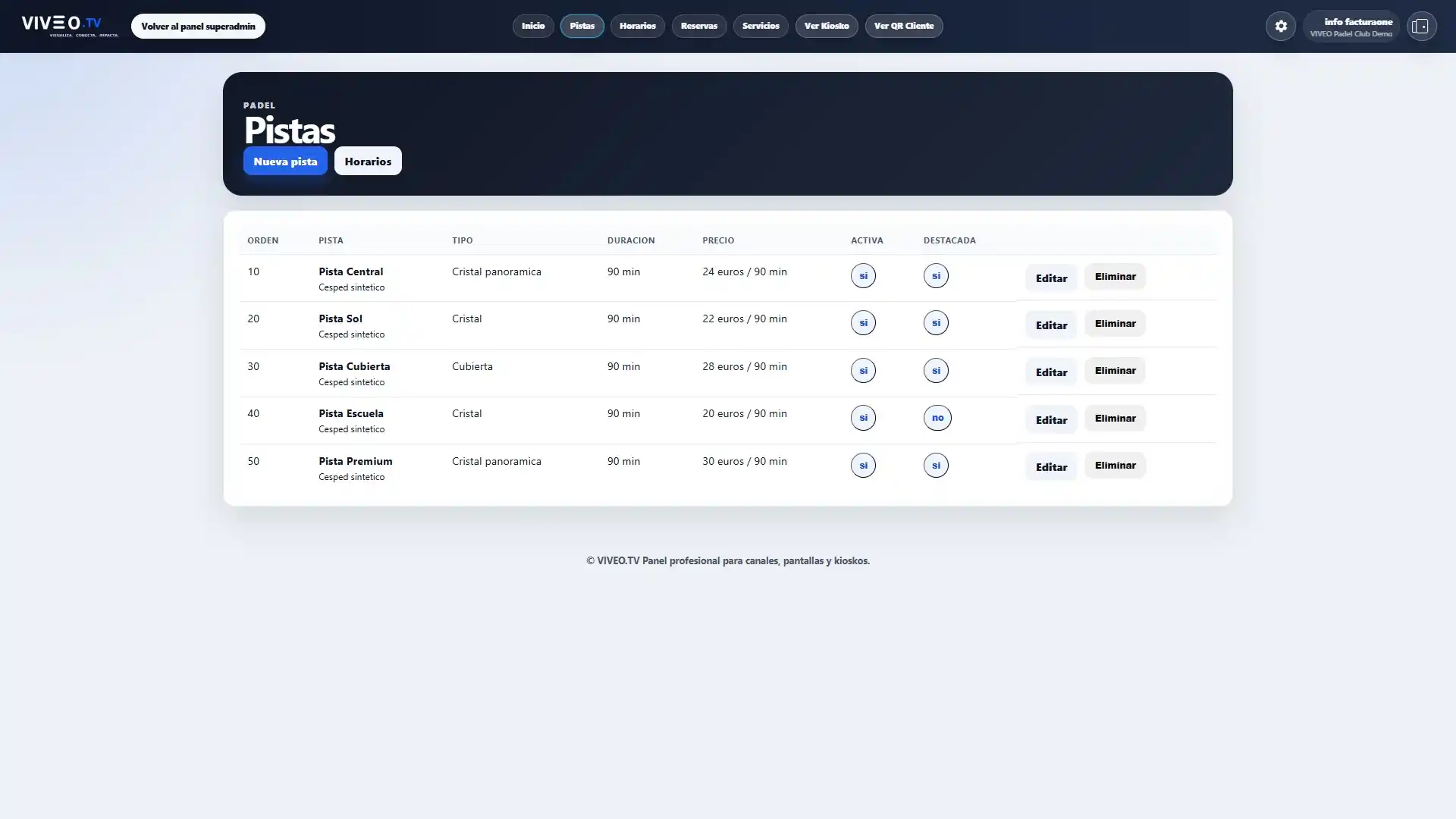Switch to the Reservas tab

tap(699, 26)
